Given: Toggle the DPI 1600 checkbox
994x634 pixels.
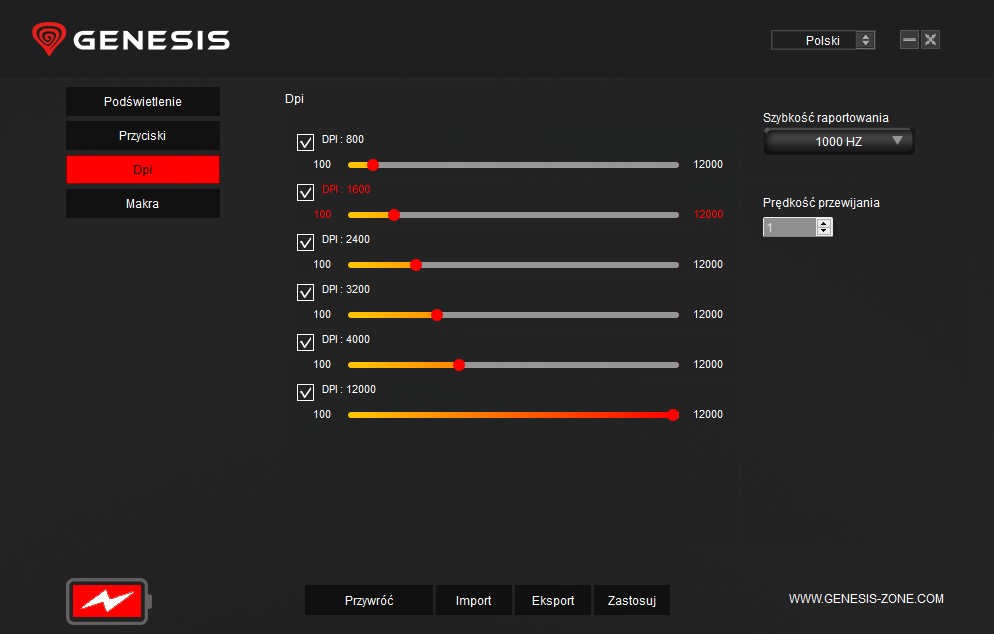Looking at the screenshot, I should tap(306, 192).
